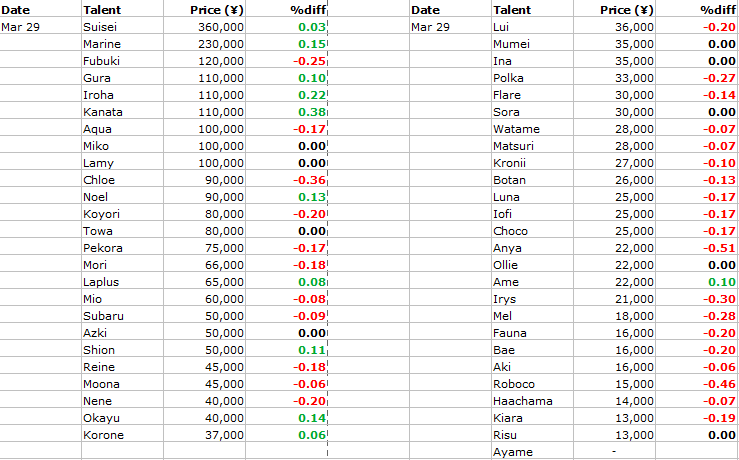Select Korone's price cell 37,000

tap(205, 435)
